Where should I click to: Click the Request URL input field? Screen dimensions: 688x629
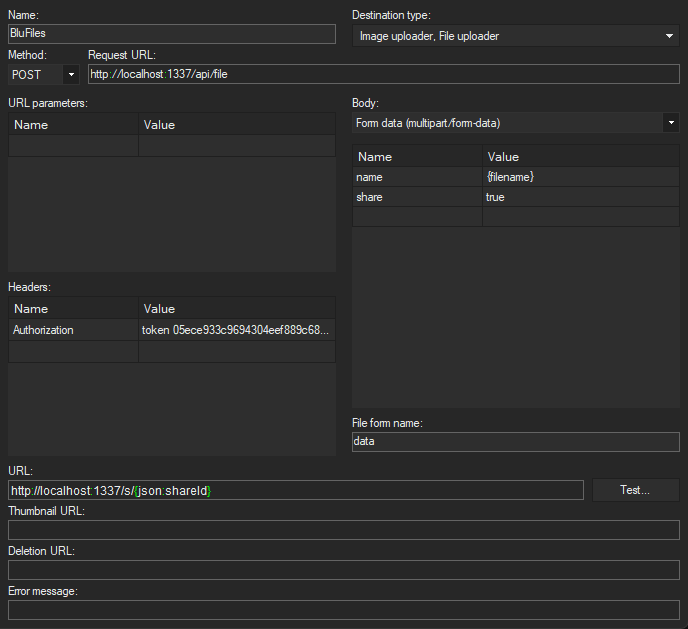(383, 74)
